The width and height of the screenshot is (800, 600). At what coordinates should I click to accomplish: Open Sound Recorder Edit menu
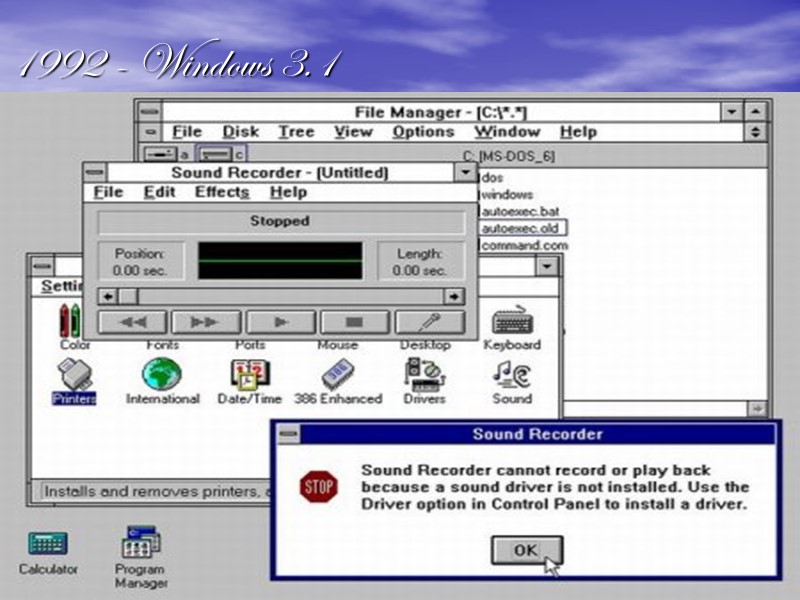click(x=159, y=192)
